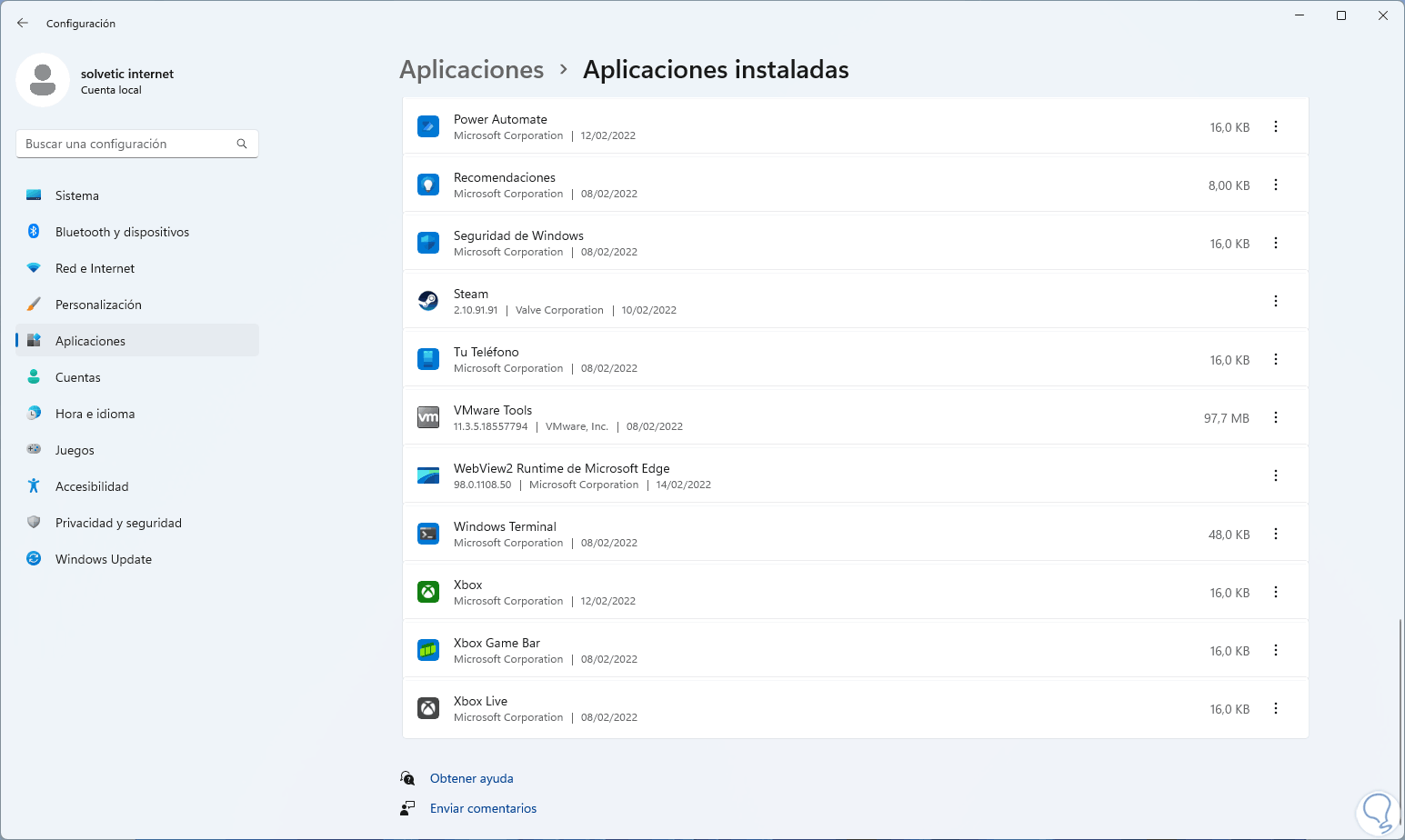Click the VMware Tools app icon

(x=428, y=417)
